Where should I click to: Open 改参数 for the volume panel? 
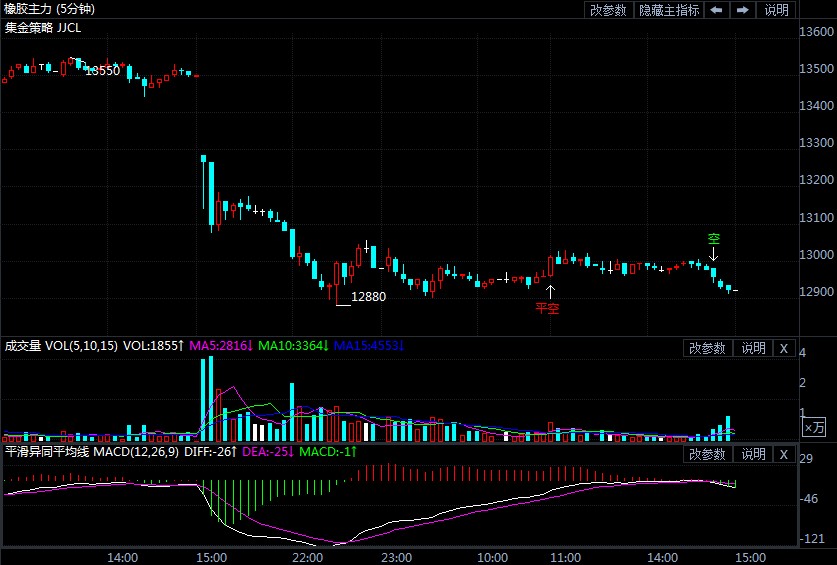click(708, 348)
